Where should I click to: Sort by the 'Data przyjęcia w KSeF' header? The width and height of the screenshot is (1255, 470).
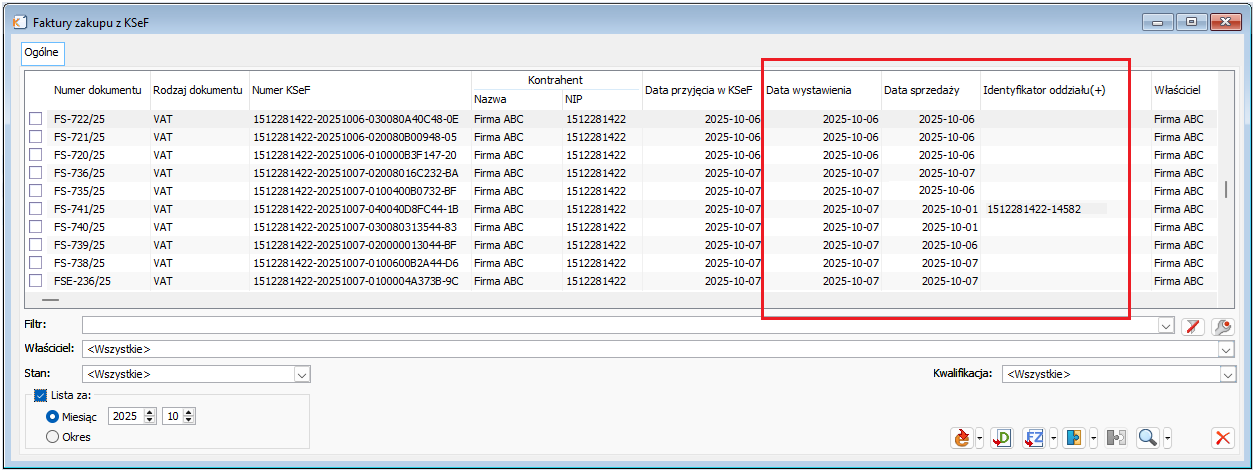(x=700, y=90)
